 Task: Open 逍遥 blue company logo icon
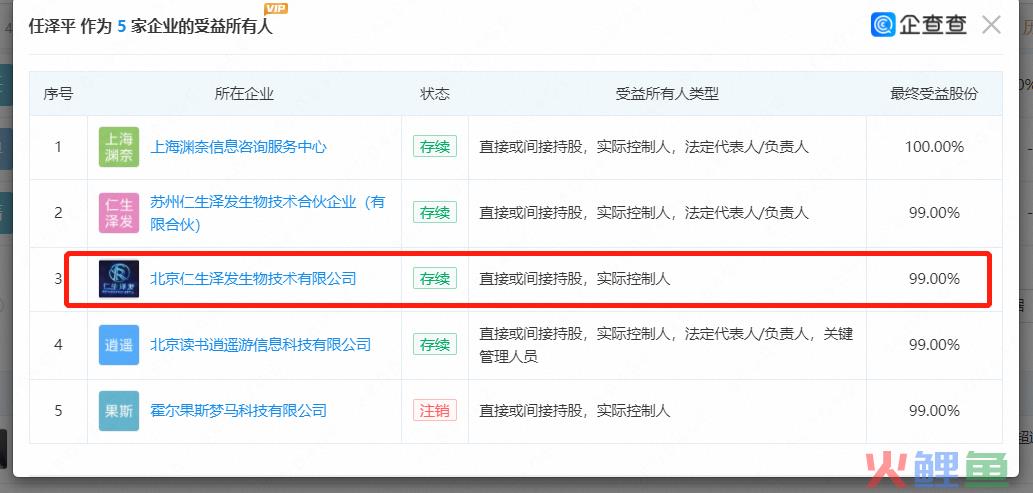[x=119, y=345]
